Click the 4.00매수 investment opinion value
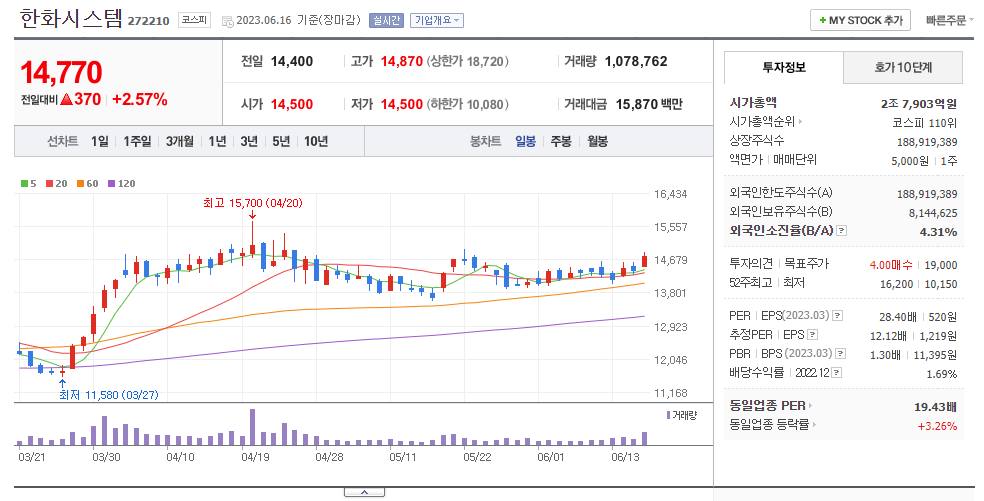Viewport: 984px width, 501px height. [890, 265]
